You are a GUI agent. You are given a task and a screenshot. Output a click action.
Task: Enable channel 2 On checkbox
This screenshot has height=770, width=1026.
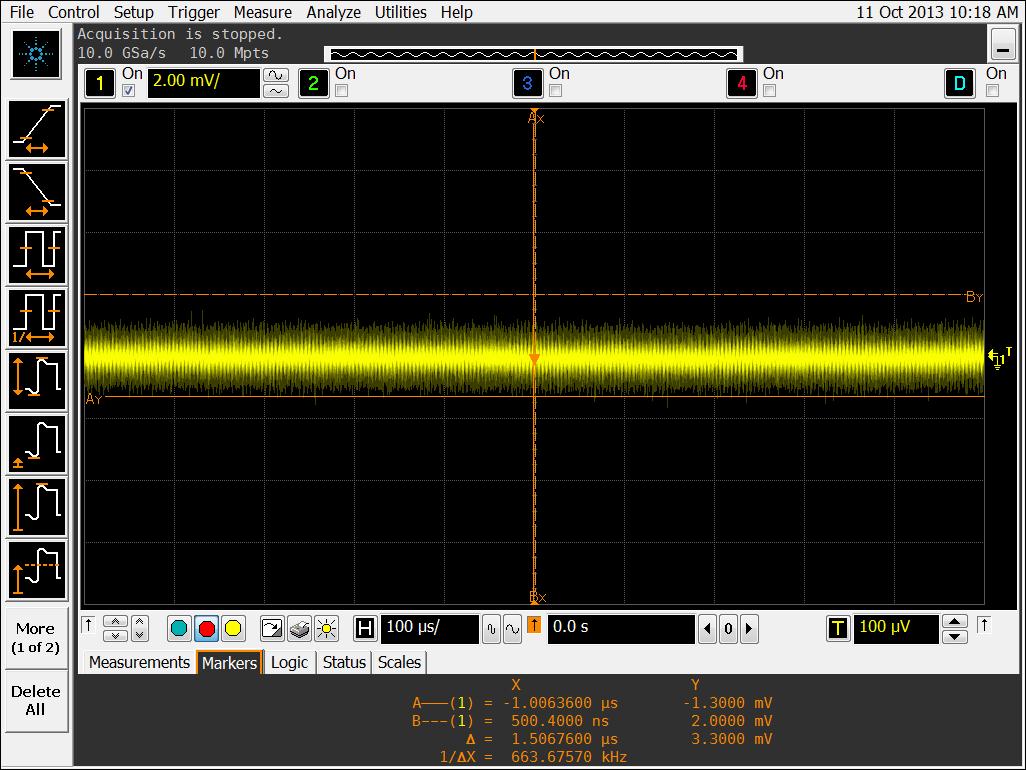342,91
